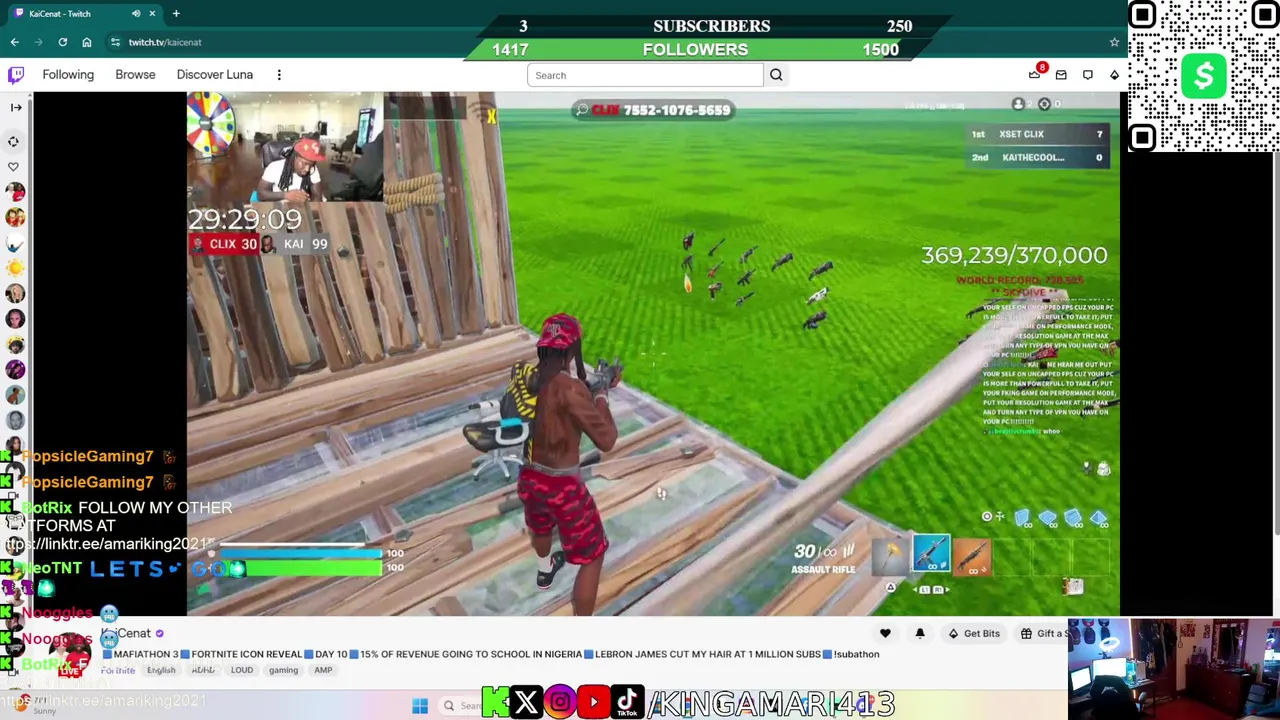Click the Twitch logo home icon
This screenshot has width=1280, height=720.
point(16,75)
